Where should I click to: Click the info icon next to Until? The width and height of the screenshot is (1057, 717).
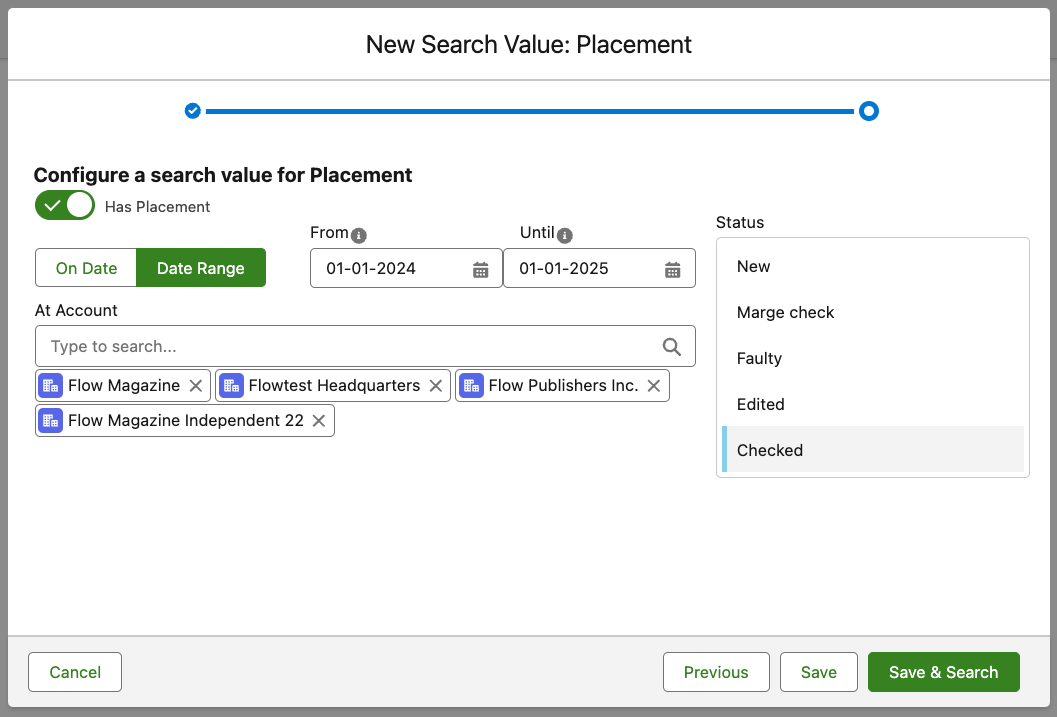pos(565,235)
